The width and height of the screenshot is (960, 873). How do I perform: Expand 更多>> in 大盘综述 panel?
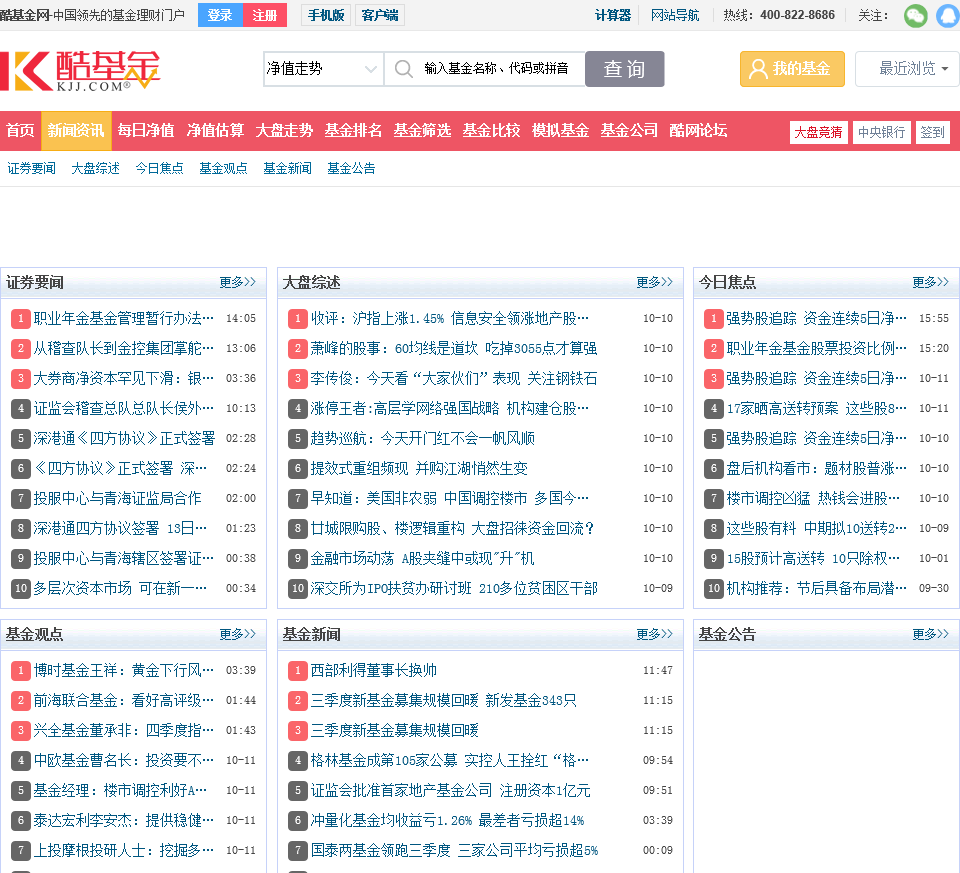[x=654, y=282]
